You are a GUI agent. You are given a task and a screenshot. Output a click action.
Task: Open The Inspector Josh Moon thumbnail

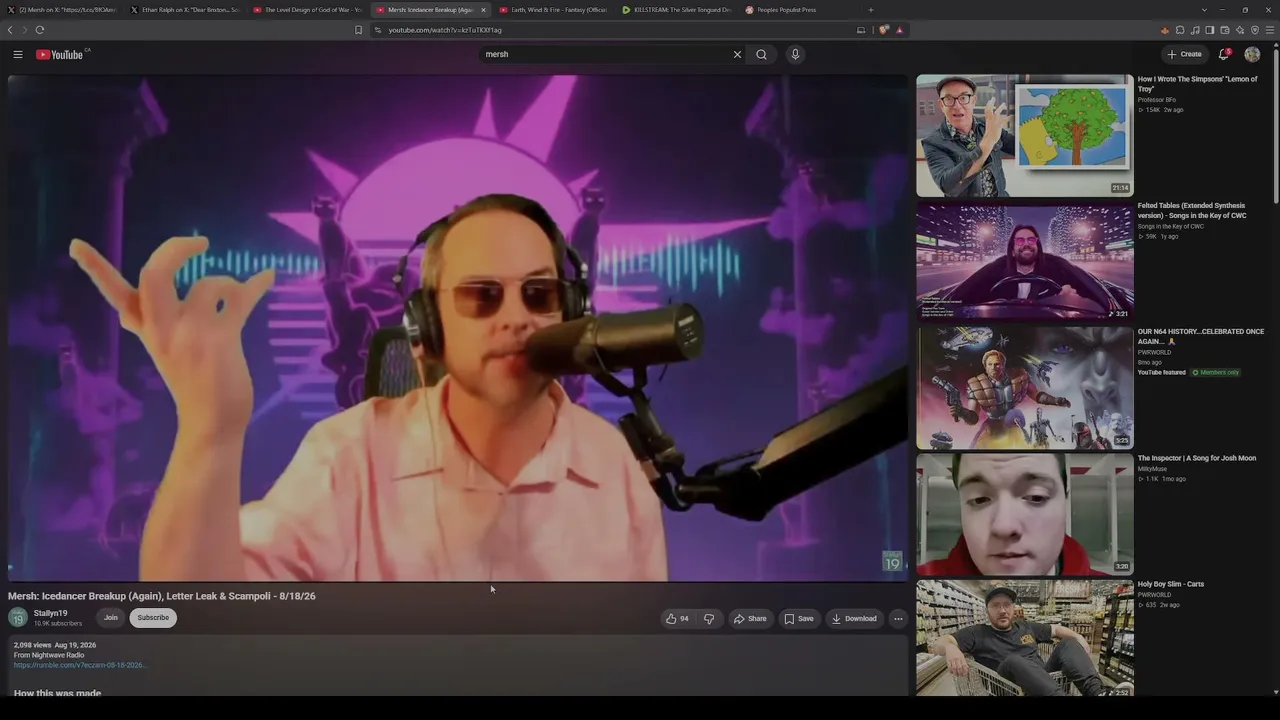click(x=1025, y=514)
